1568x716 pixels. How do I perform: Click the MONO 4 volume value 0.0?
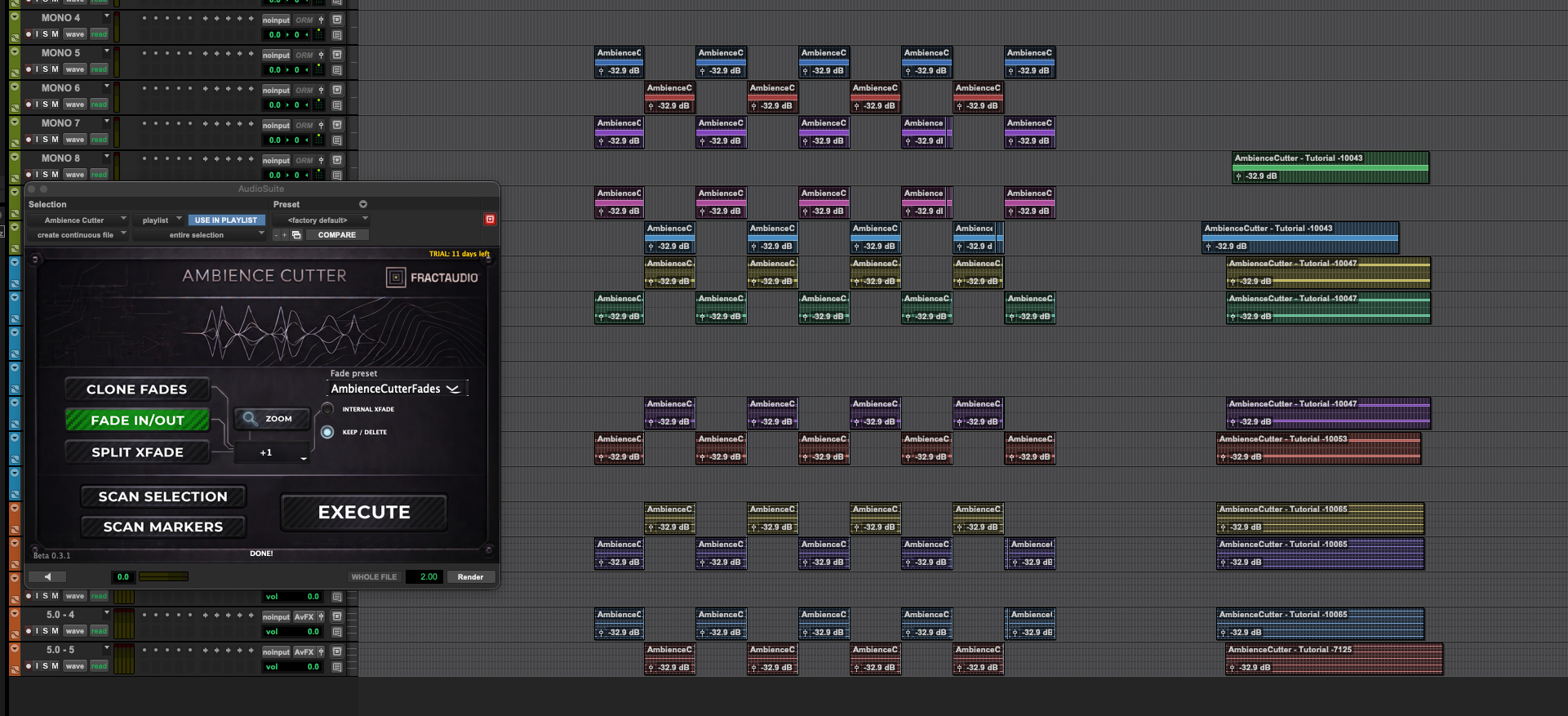coord(275,35)
